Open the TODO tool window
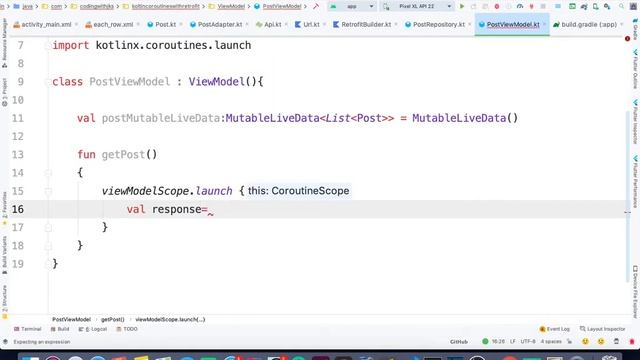This screenshot has width=640, height=360. (x=127, y=329)
